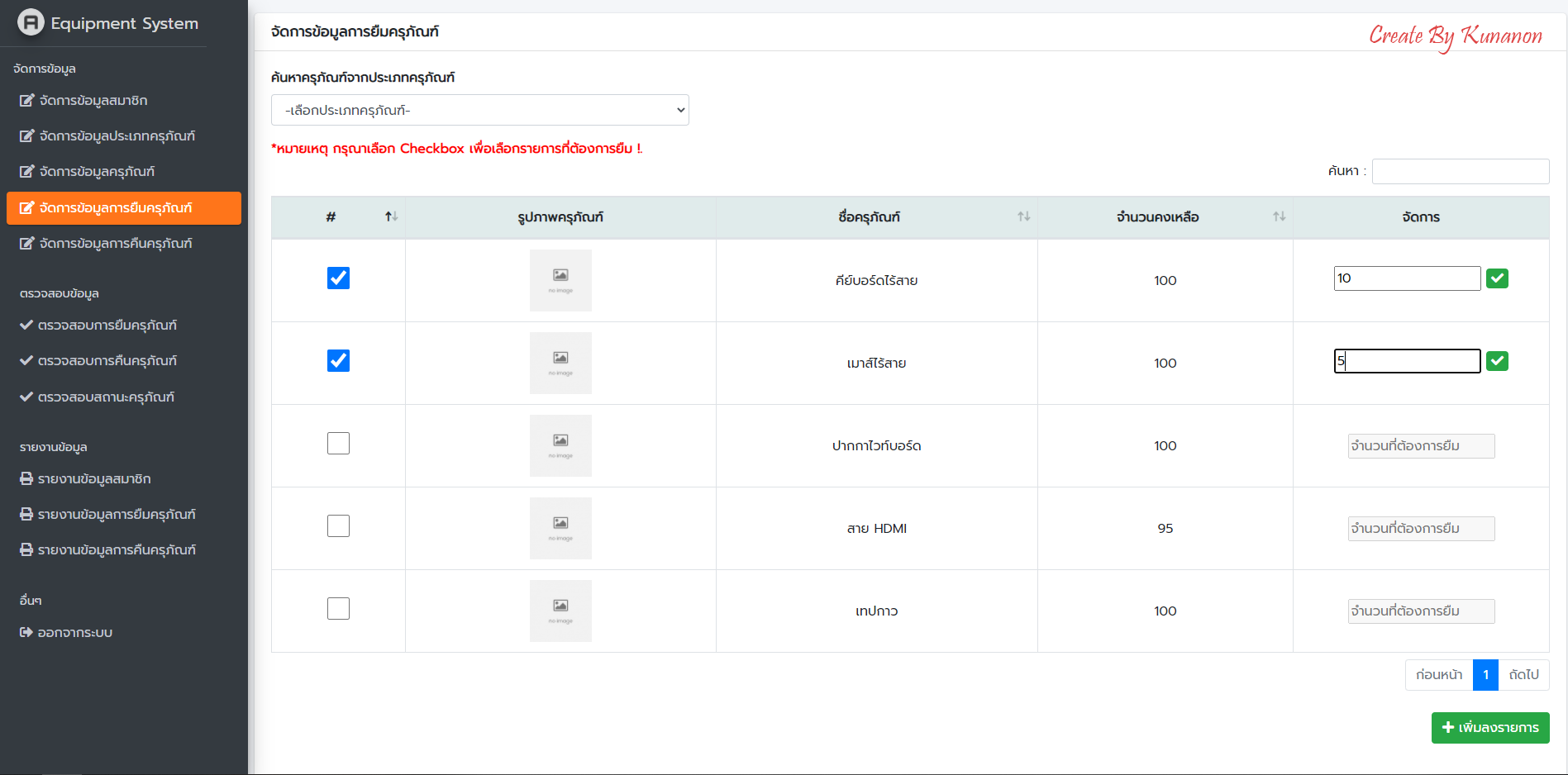Tick the checkbox for สาย HDMI
The image size is (1568, 775).
pos(338,526)
